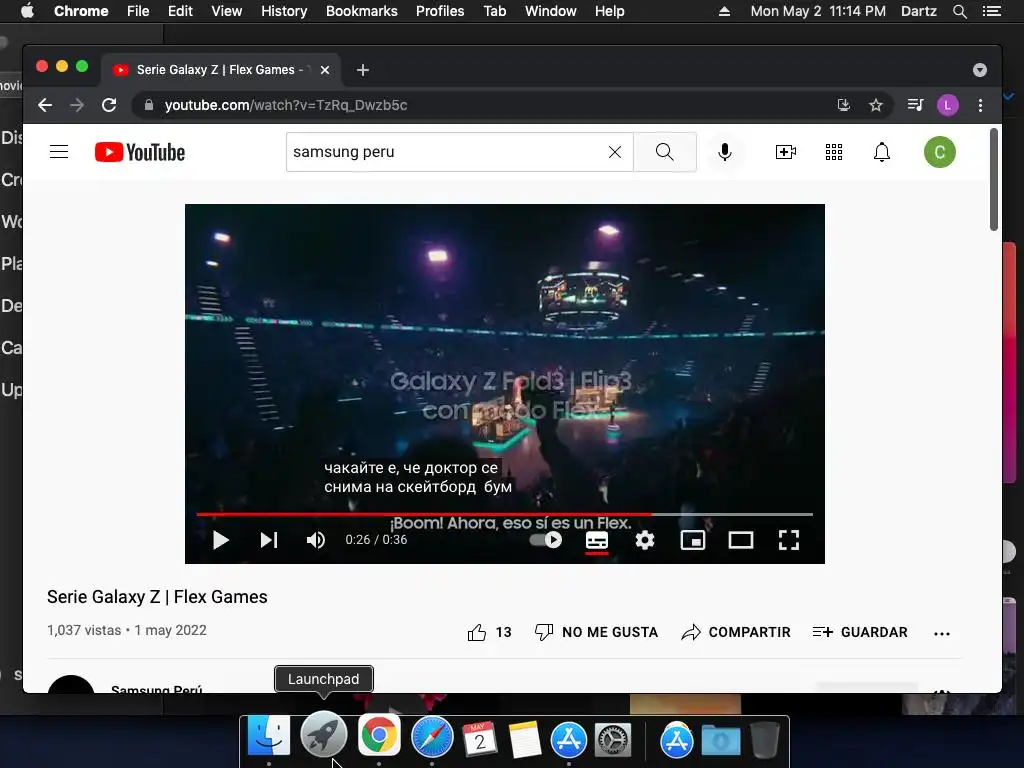Open Trash in the Dock
1024x768 pixels.
point(765,739)
